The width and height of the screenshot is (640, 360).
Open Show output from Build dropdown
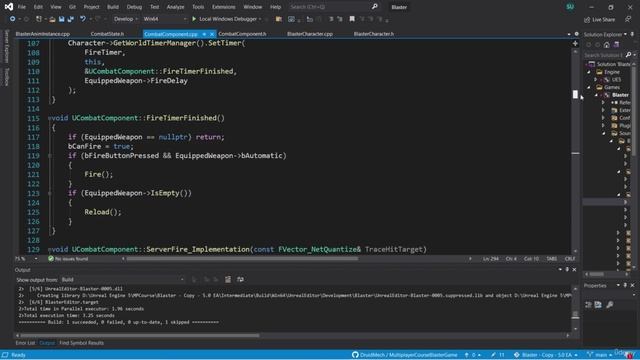coord(122,279)
